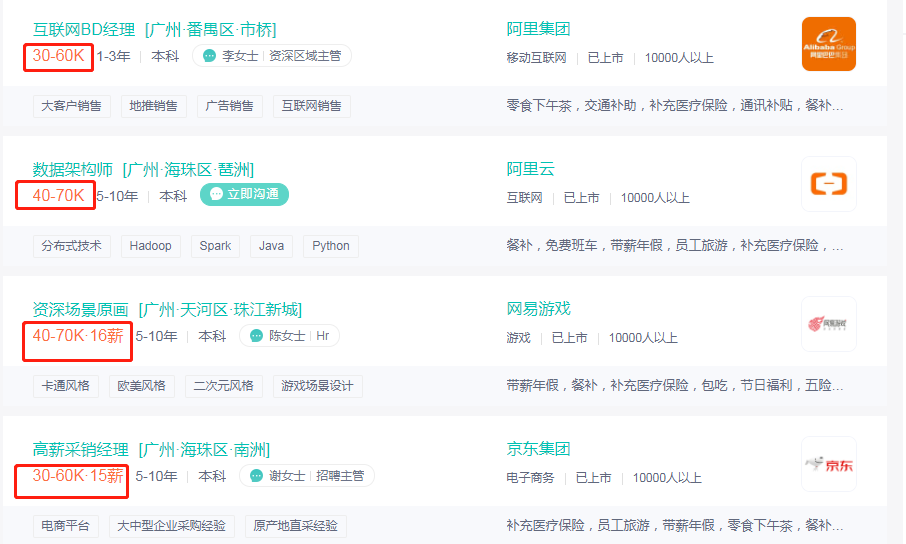Viewport: 906px width, 544px height.
Task: Open the 阿里云 company logo
Action: 829,184
